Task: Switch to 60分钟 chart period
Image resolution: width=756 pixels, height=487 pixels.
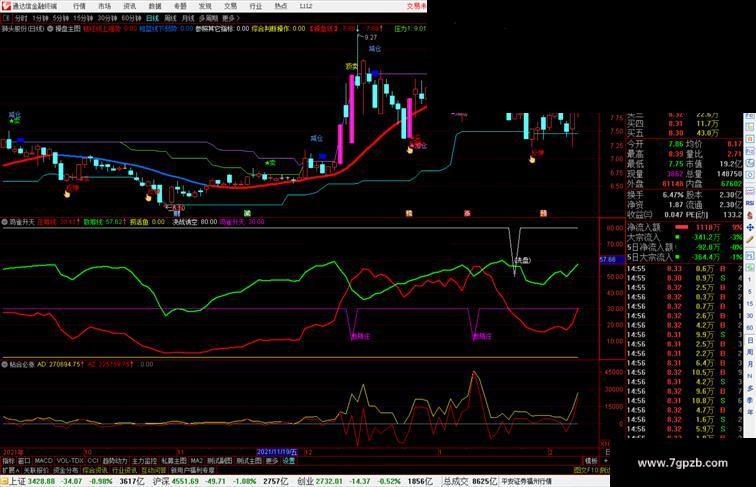Action: [131, 18]
